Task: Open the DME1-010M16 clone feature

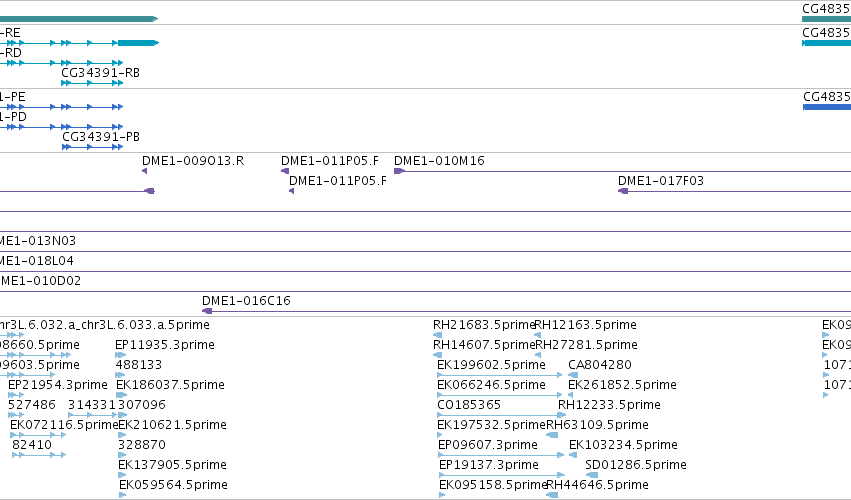Action: pos(622,171)
